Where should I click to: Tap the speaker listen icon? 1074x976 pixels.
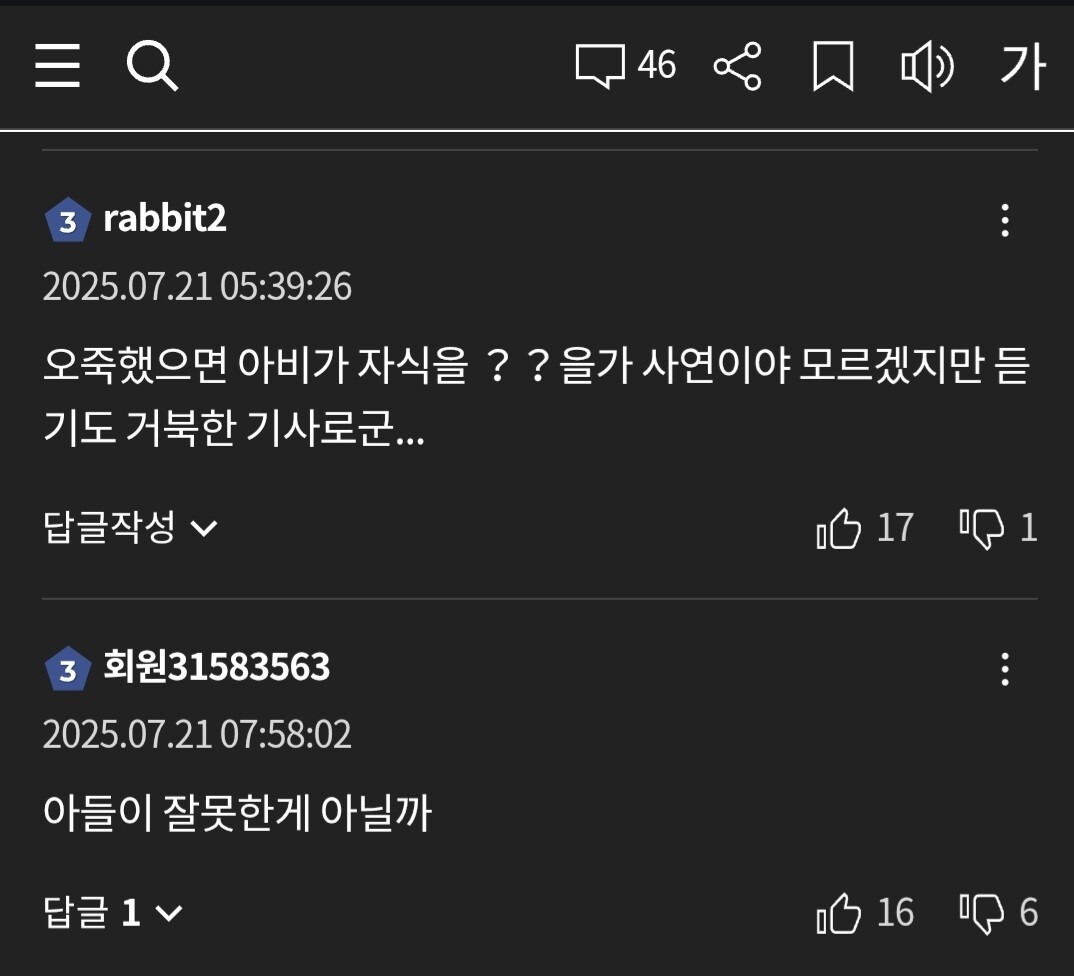(926, 67)
